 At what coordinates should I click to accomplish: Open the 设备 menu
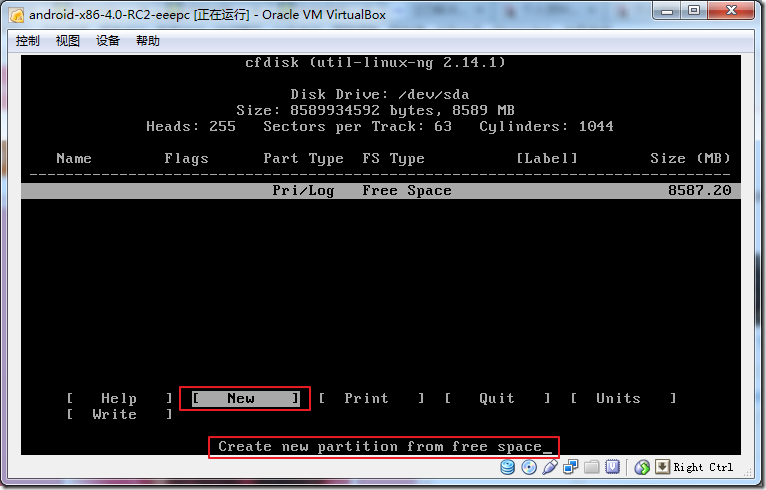tap(107, 41)
